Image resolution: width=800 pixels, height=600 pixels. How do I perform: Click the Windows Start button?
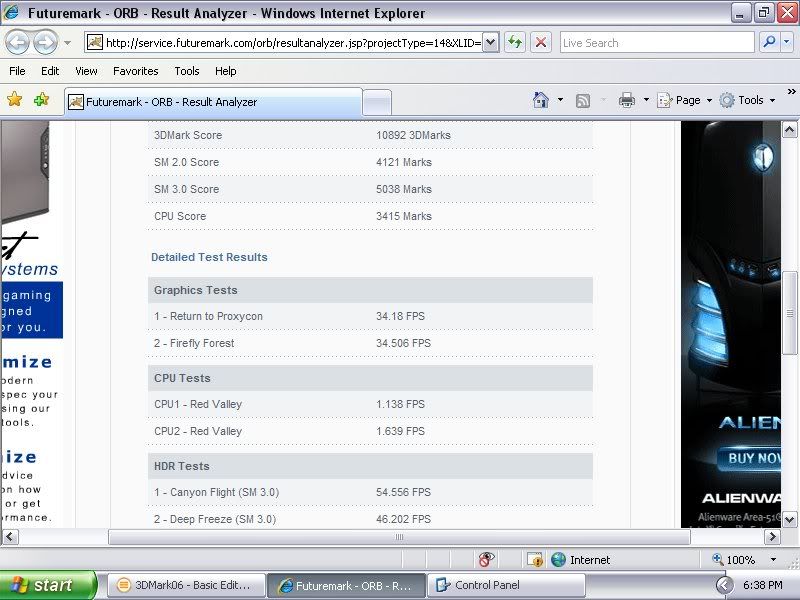(46, 585)
